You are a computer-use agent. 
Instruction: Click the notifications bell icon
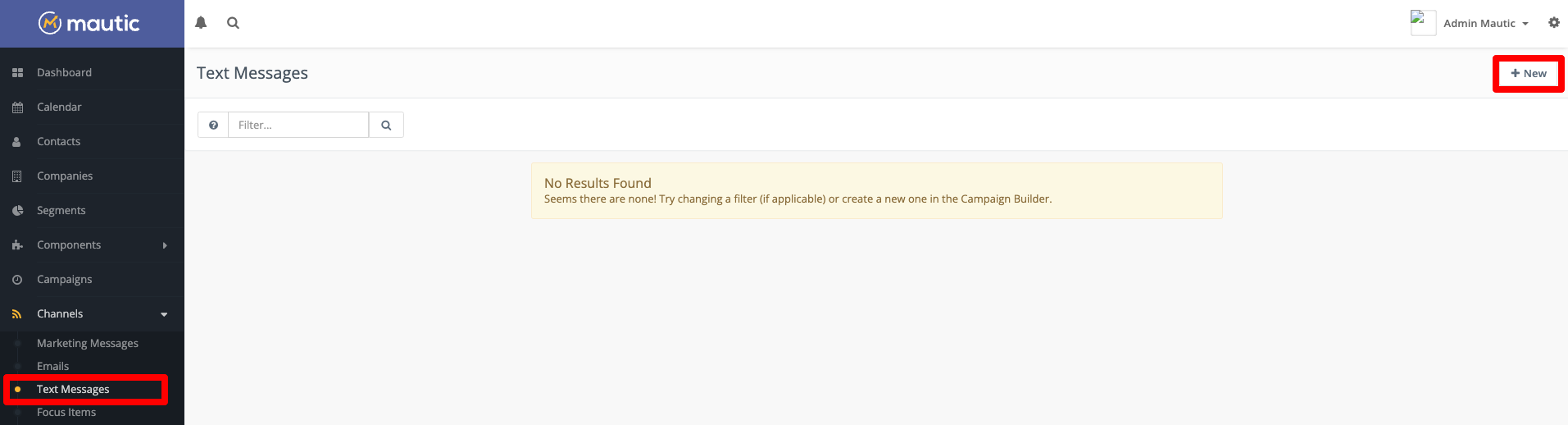(x=201, y=23)
